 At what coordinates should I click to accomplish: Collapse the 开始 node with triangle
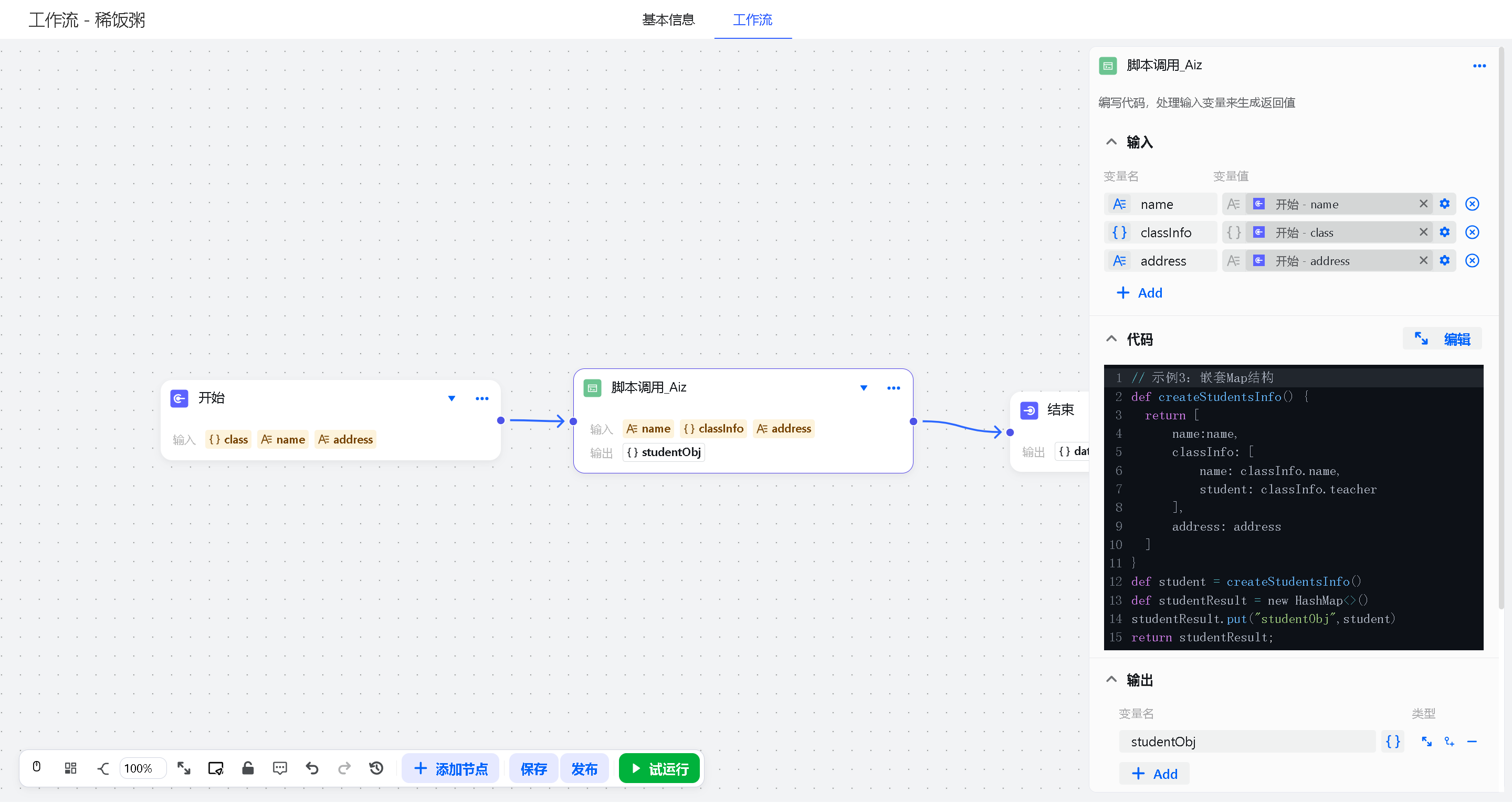click(x=451, y=398)
